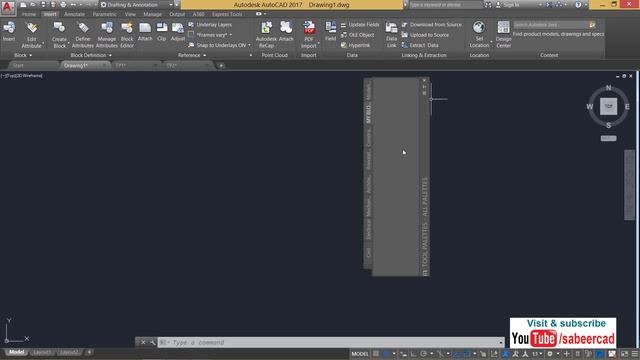640x360 pixels.
Task: Switch to the Home ribbon tab
Action: tap(29, 14)
